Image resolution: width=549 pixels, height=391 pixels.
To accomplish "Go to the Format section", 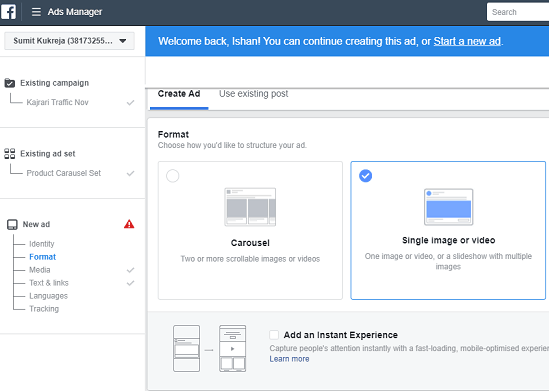I will coord(42,257).
